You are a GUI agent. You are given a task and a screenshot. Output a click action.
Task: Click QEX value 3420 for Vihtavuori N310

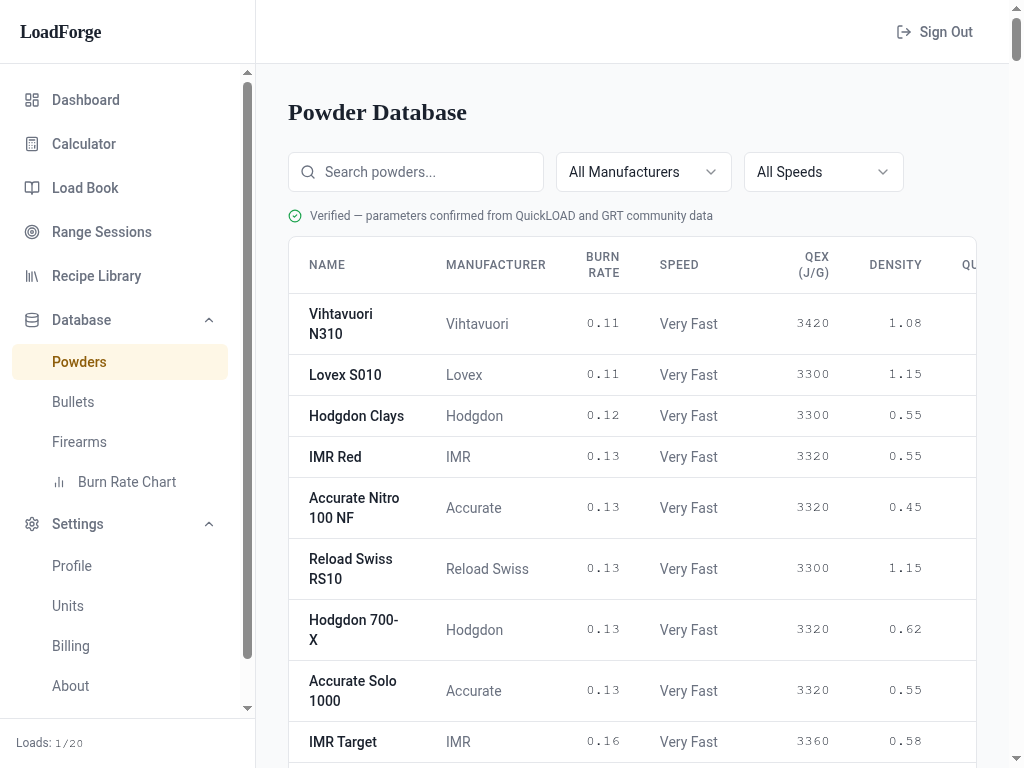pyautogui.click(x=813, y=323)
